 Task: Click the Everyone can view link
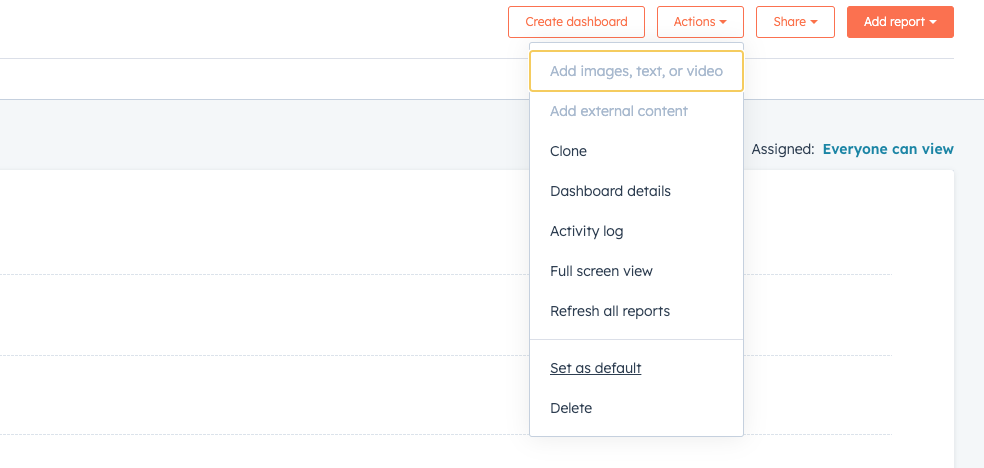[888, 149]
